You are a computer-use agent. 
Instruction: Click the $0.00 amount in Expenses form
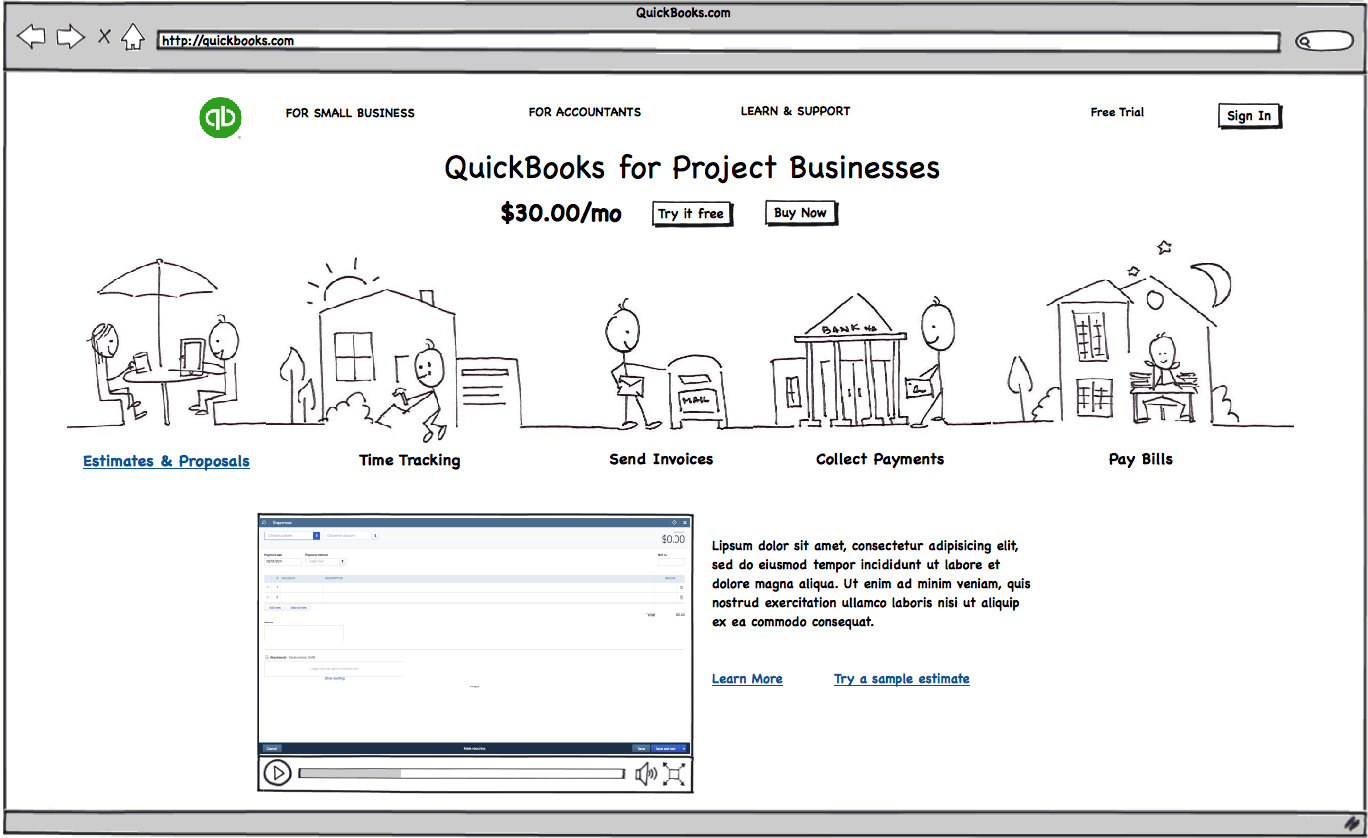pyautogui.click(x=674, y=540)
